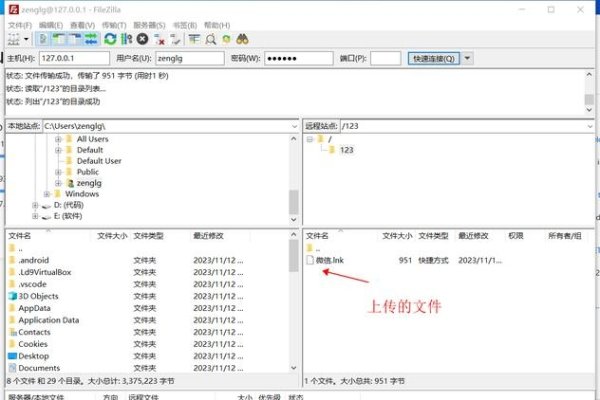Click the green Refresh file lists icon
This screenshot has height=400, width=600.
110,39
